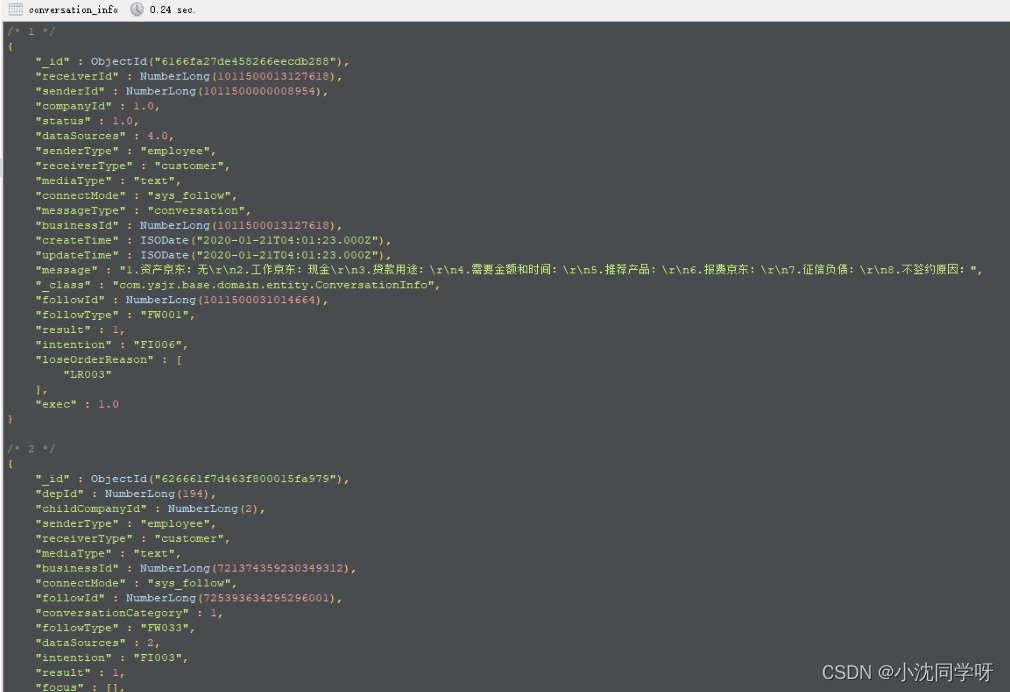Click the dataSources 4.0 line

tap(105, 135)
